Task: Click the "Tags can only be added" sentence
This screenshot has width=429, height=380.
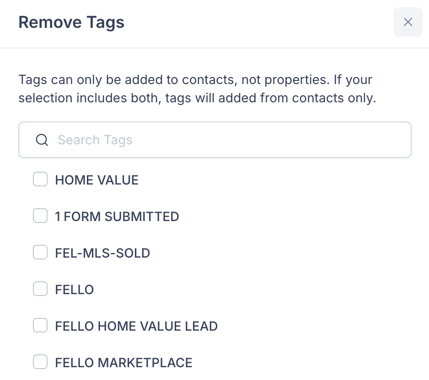Action: pos(195,80)
